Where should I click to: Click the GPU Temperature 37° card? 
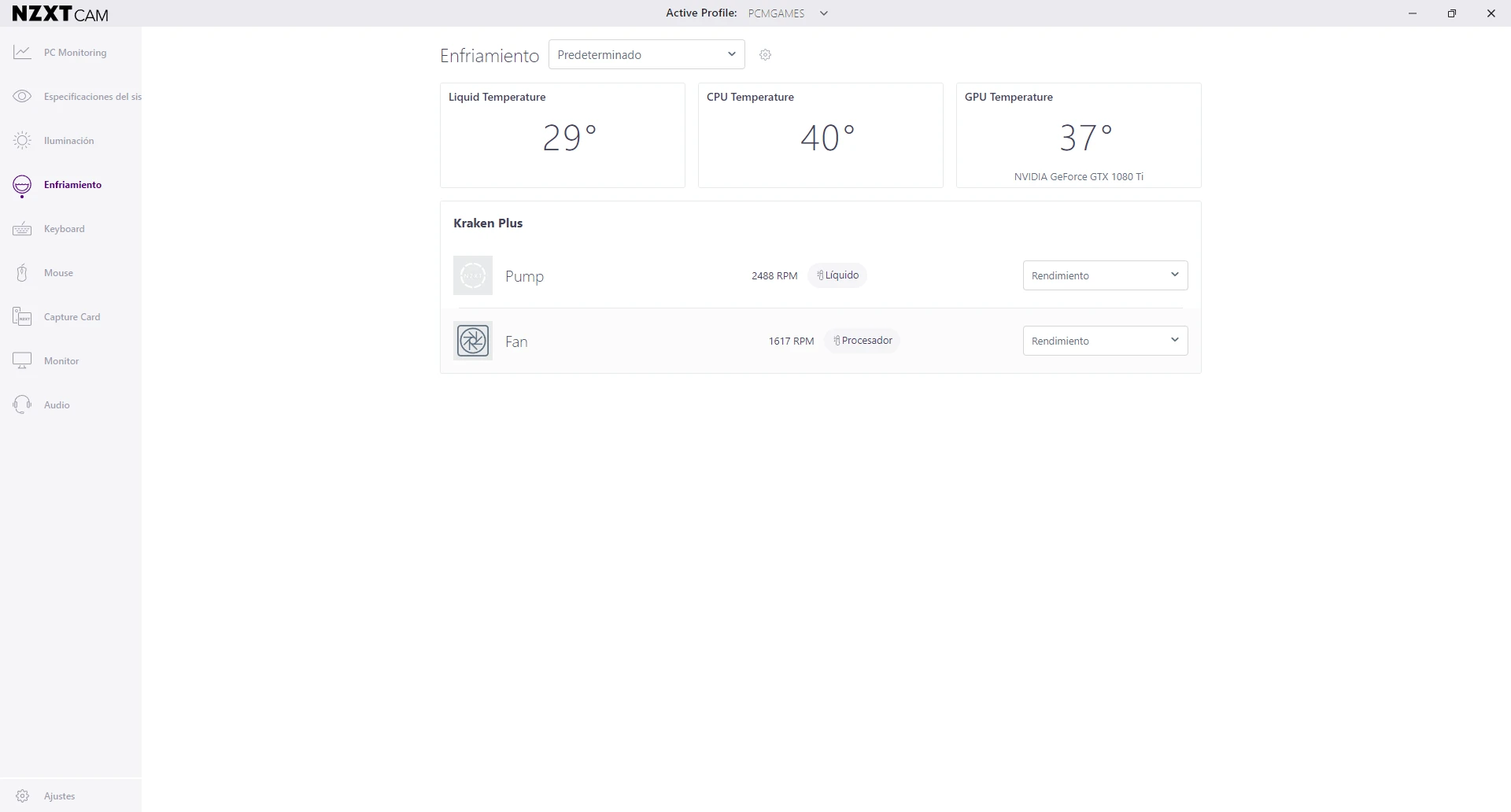coord(1079,135)
